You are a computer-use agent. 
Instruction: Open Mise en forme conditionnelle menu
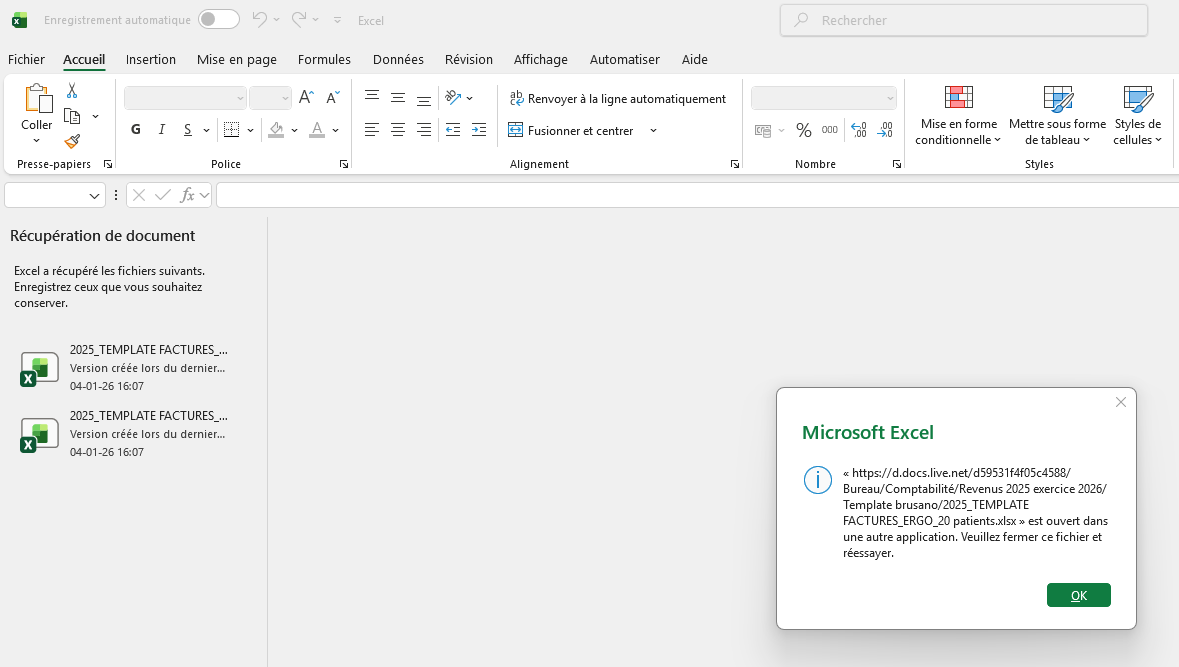coord(959,115)
